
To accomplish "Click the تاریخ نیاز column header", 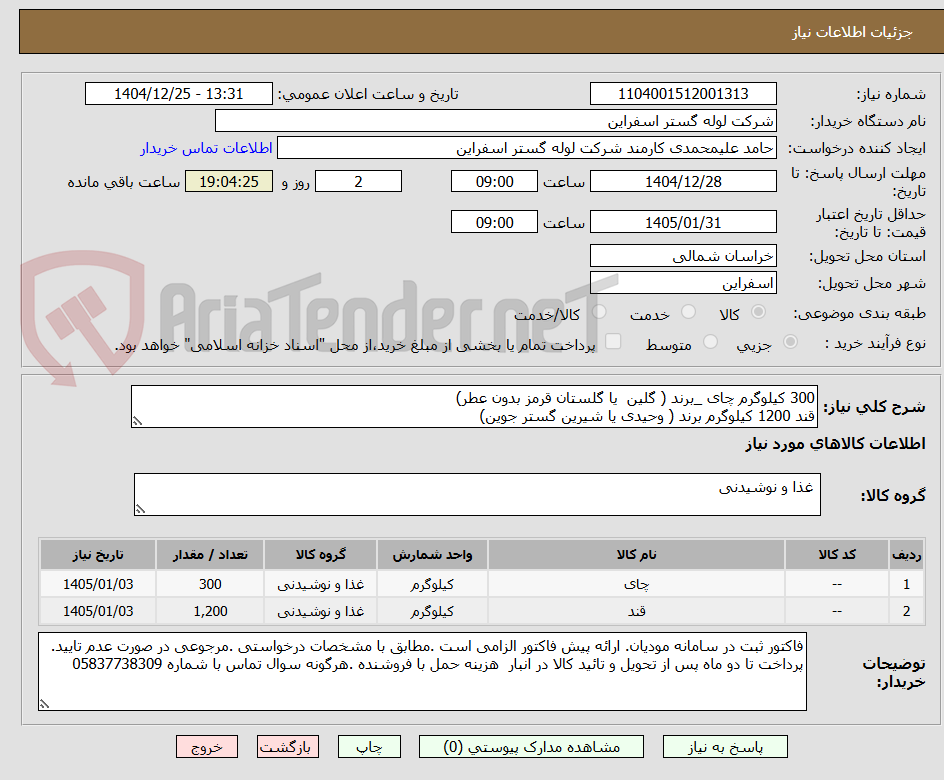I will click(x=98, y=554).
